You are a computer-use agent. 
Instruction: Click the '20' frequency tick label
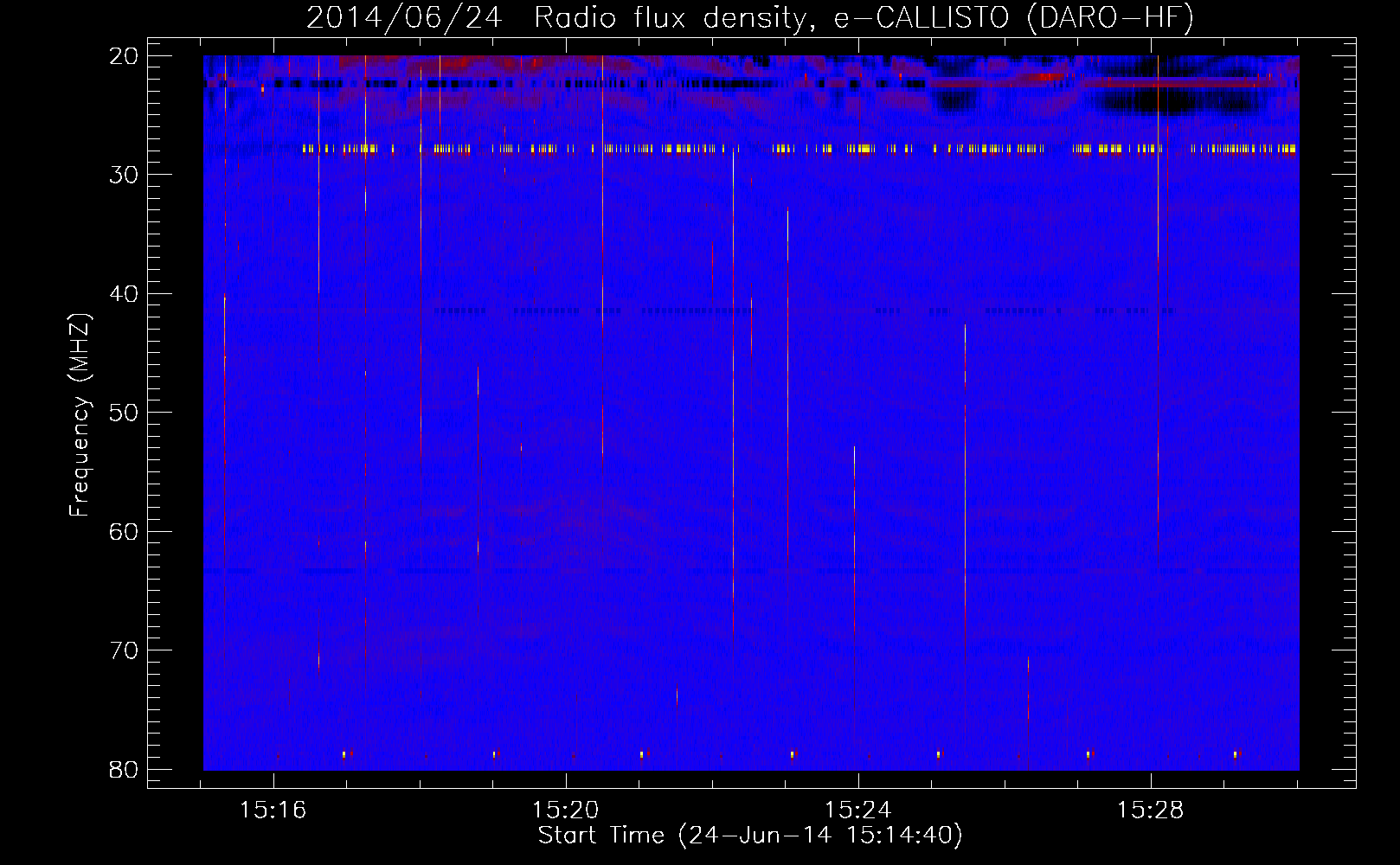[x=125, y=56]
